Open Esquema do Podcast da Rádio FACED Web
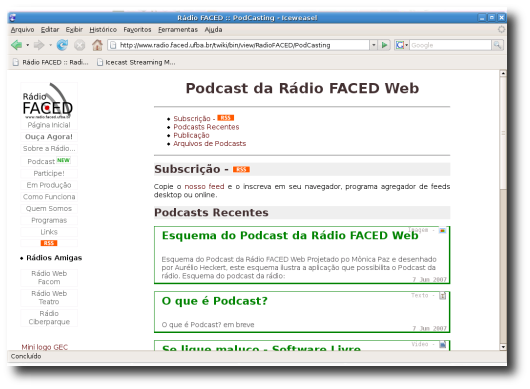 (x=290, y=235)
